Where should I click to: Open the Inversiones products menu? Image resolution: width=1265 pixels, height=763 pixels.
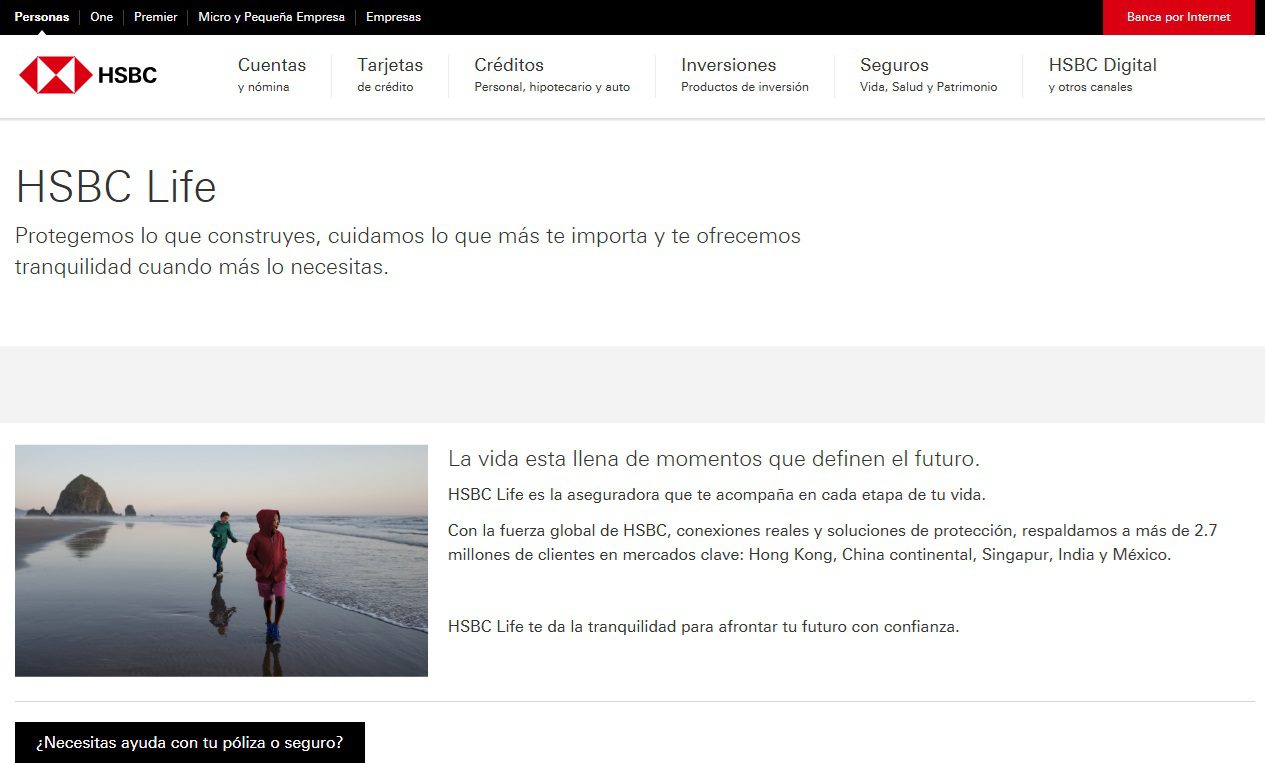point(744,75)
